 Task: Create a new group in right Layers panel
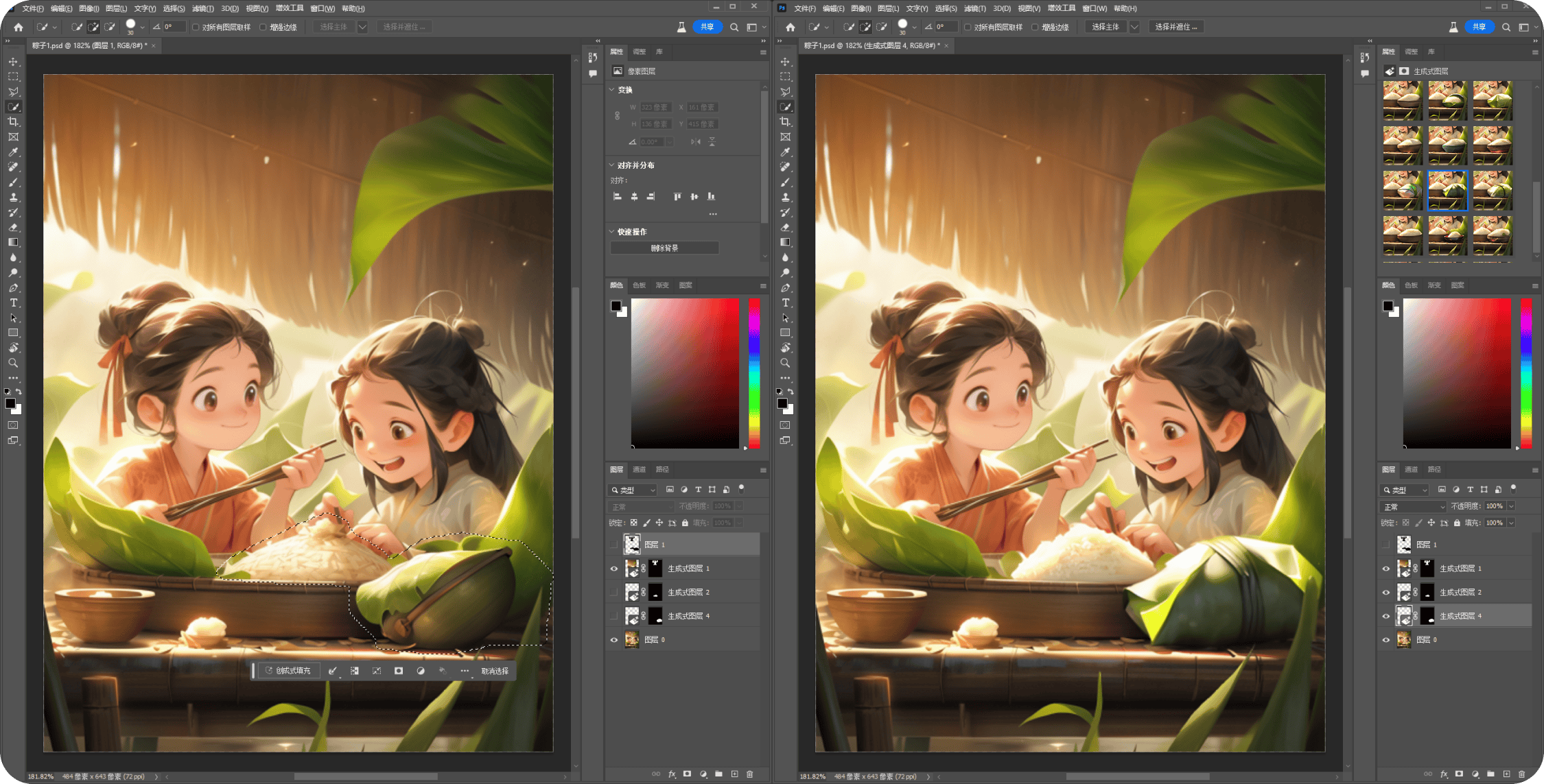point(1490,774)
